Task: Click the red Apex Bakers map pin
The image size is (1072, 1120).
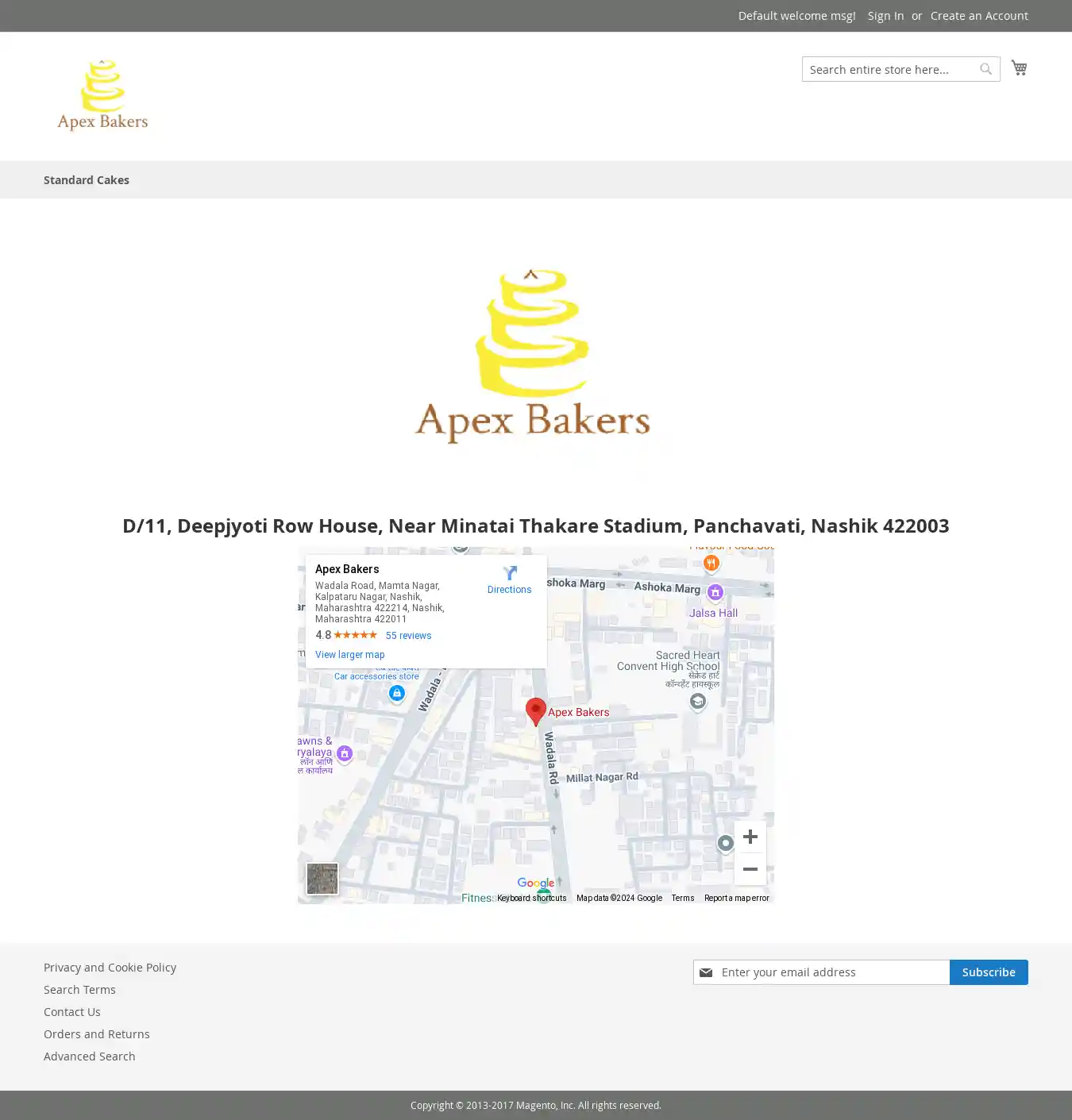Action: click(x=536, y=710)
